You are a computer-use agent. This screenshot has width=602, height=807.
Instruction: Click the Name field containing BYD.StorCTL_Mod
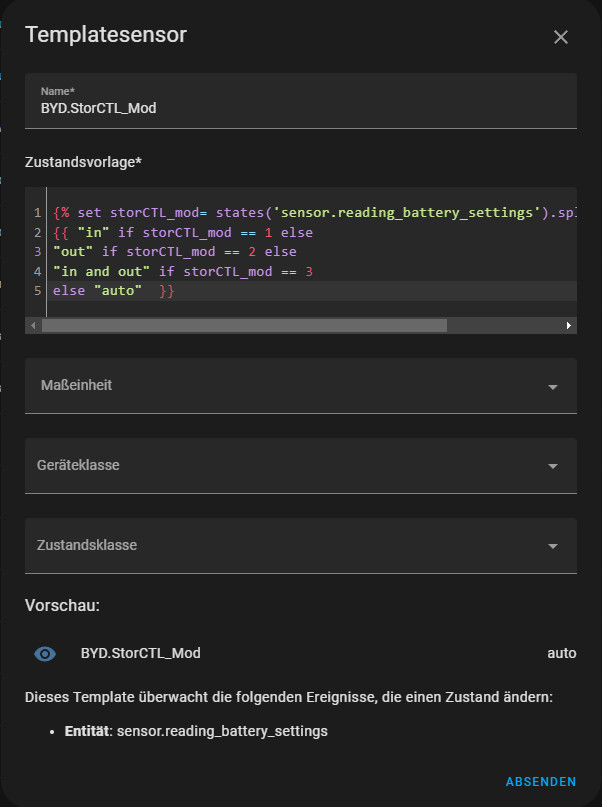(x=300, y=108)
